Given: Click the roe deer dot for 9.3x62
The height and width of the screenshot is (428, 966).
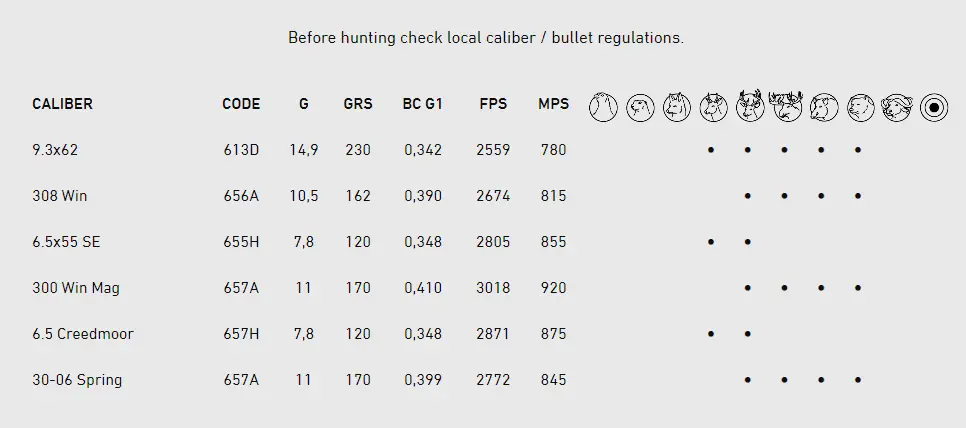Looking at the screenshot, I should click(711, 150).
